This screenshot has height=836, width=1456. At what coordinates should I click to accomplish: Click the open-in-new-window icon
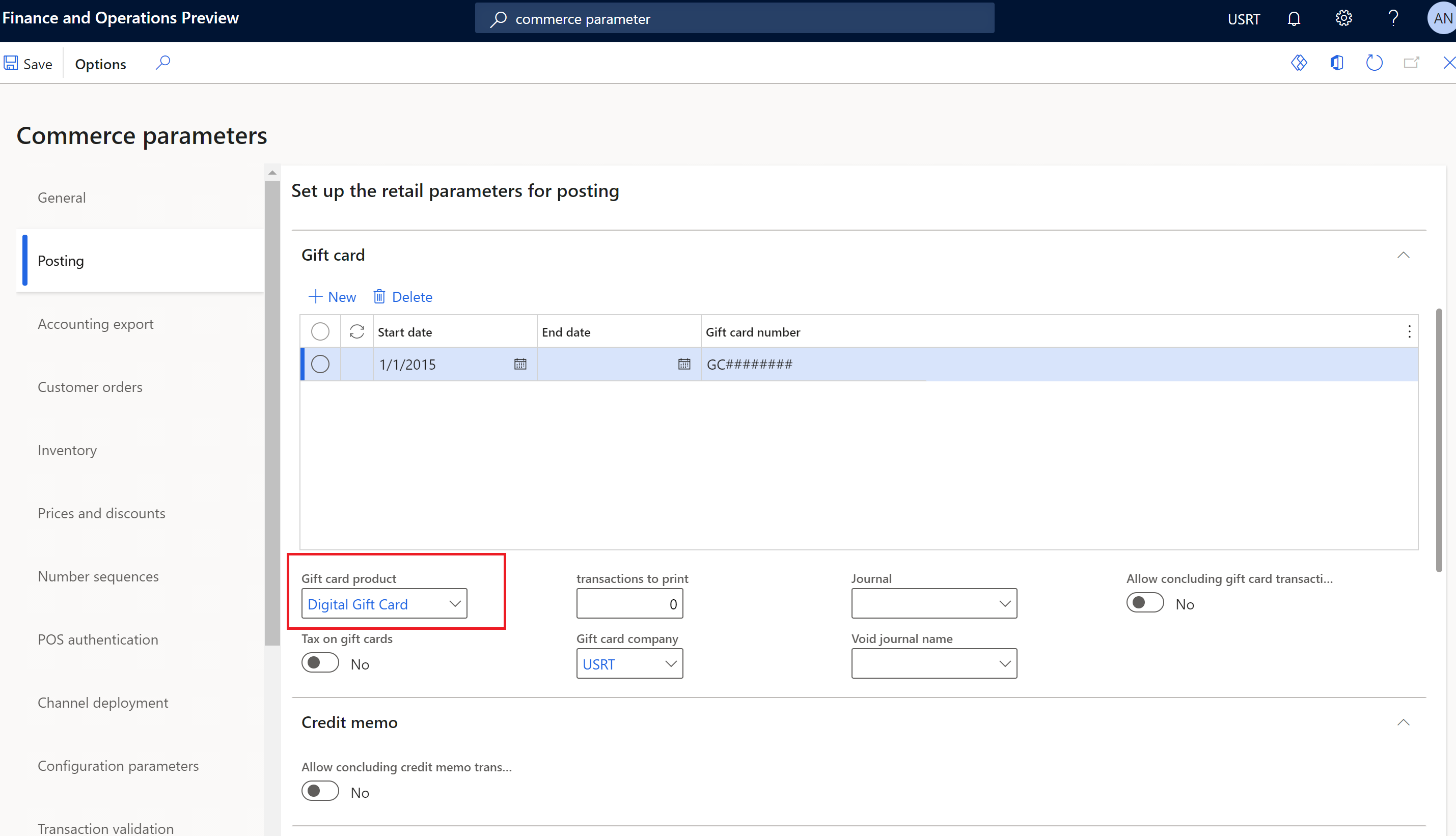tap(1411, 63)
